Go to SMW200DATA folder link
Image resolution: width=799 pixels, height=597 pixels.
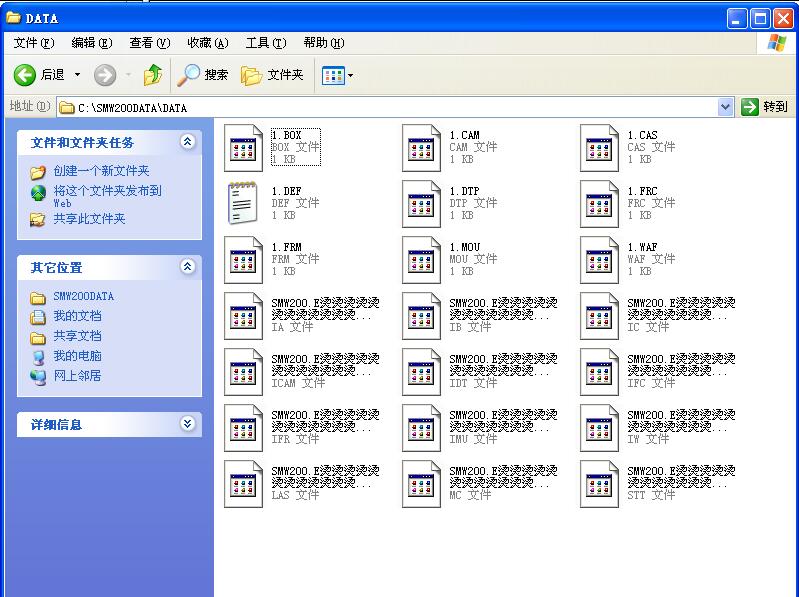click(84, 296)
